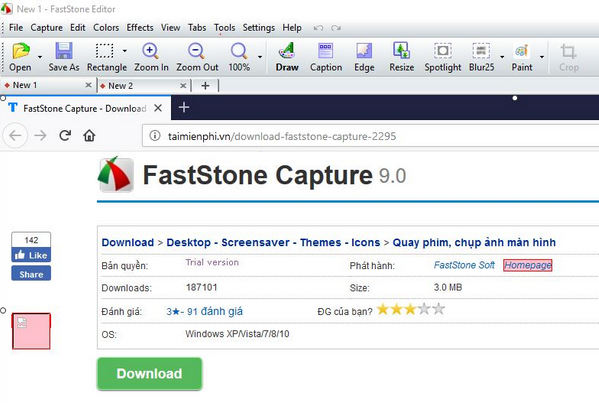Open Quay phim, chụp ảnh màn hình link
The height and width of the screenshot is (403, 599).
pos(474,243)
